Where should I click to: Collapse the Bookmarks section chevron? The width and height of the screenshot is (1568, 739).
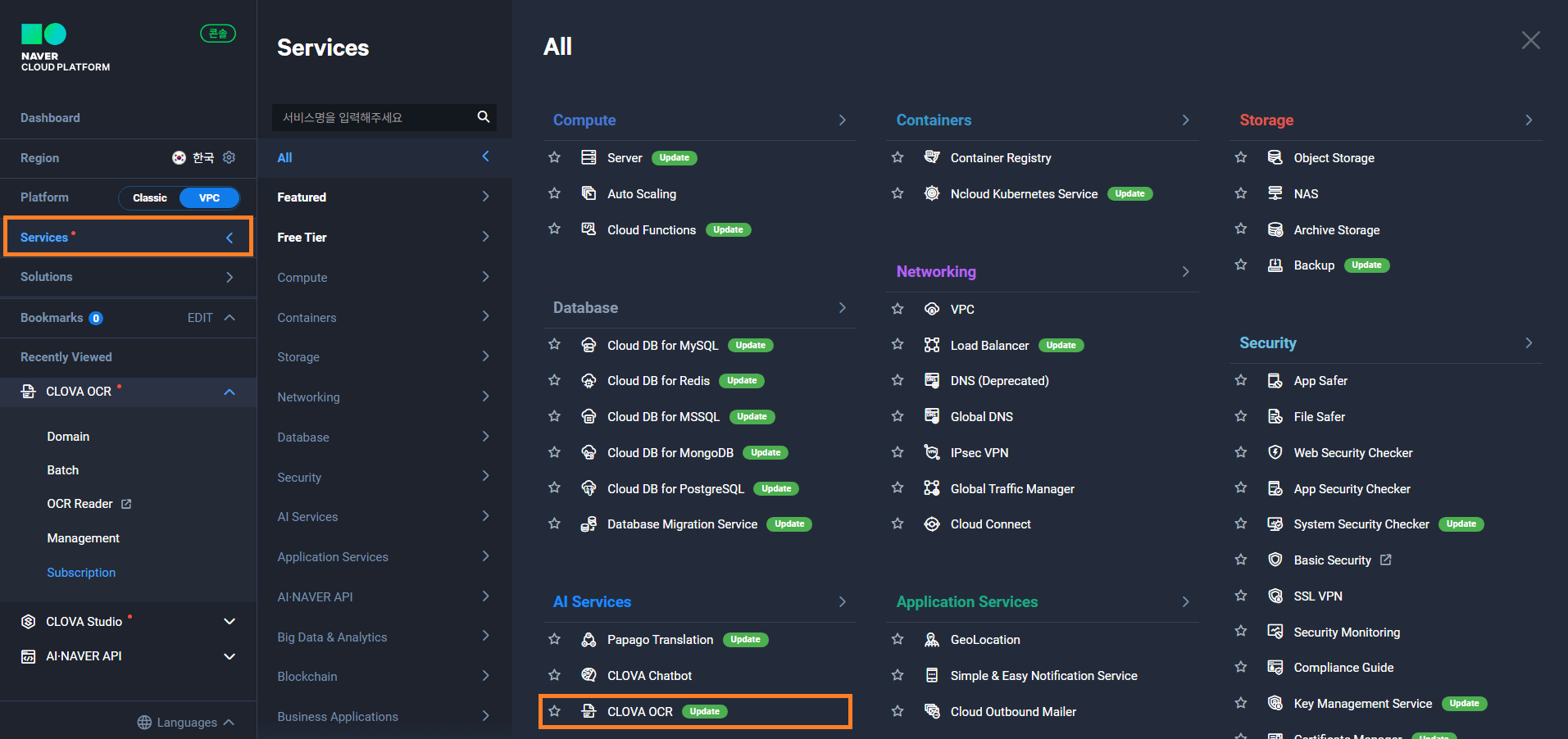[x=230, y=318]
